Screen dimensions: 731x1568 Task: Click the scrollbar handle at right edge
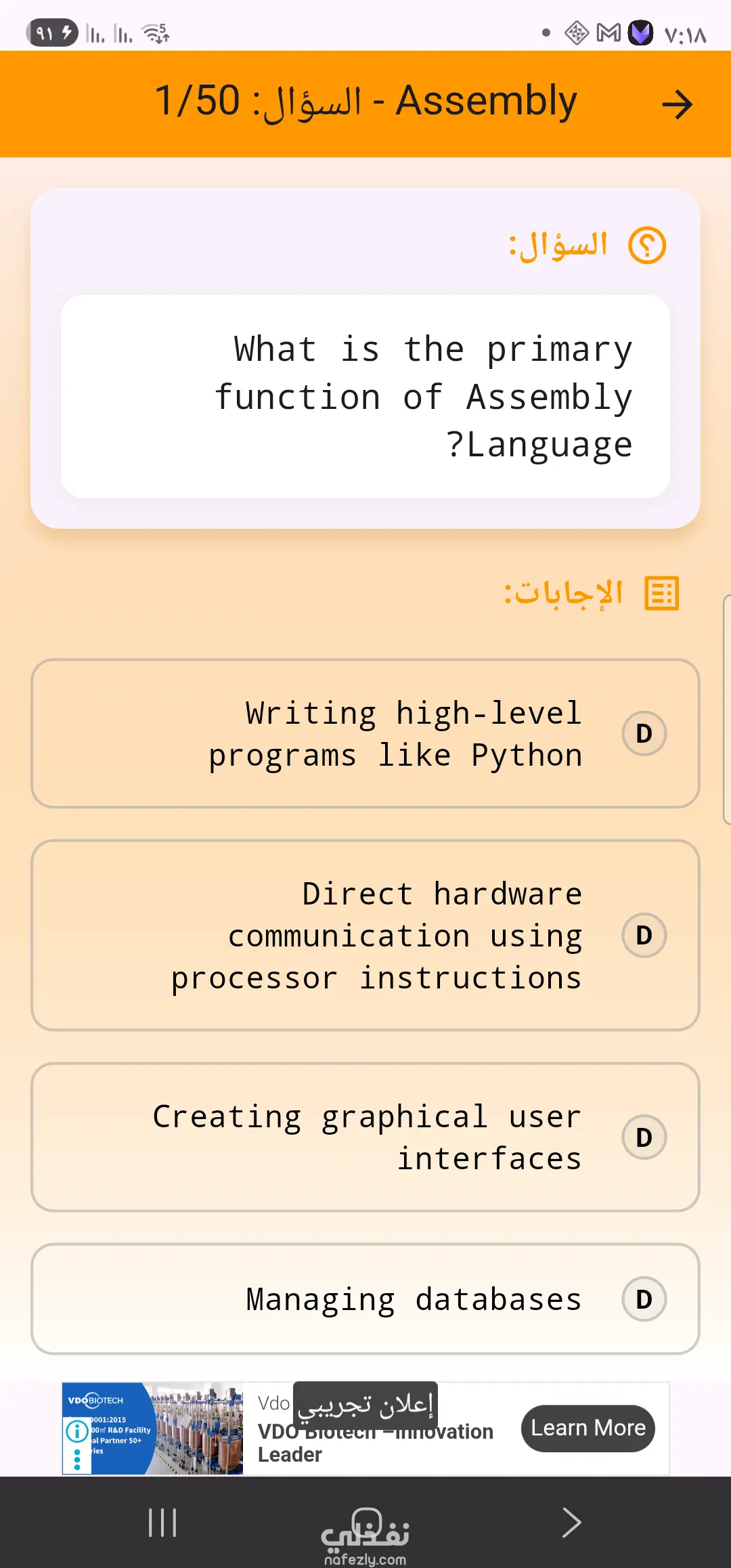[727, 709]
